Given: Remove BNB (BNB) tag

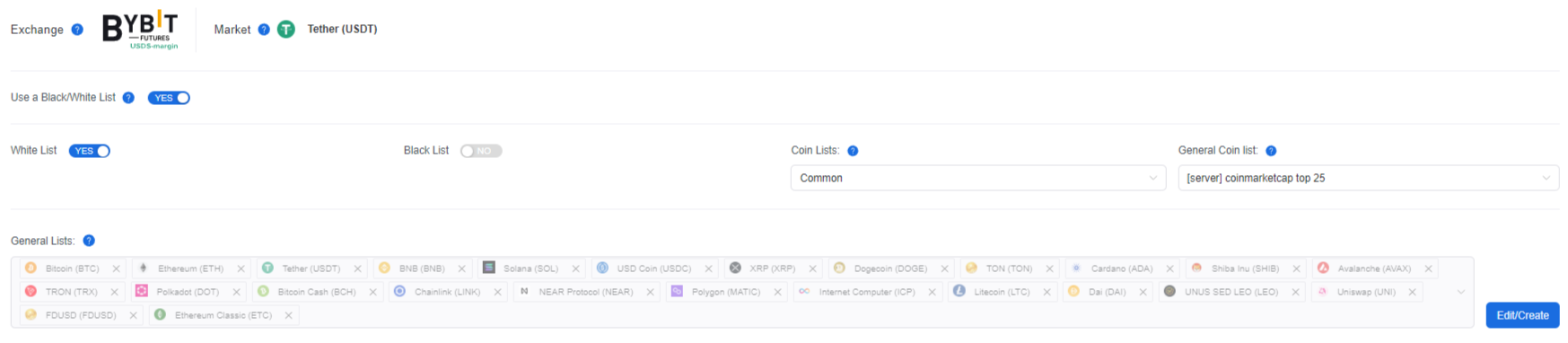Looking at the screenshot, I should click(x=461, y=268).
